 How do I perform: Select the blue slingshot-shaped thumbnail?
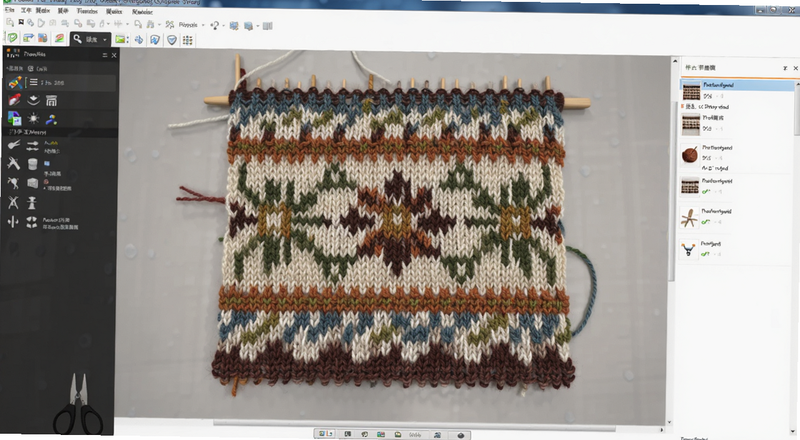pyautogui.click(x=688, y=250)
